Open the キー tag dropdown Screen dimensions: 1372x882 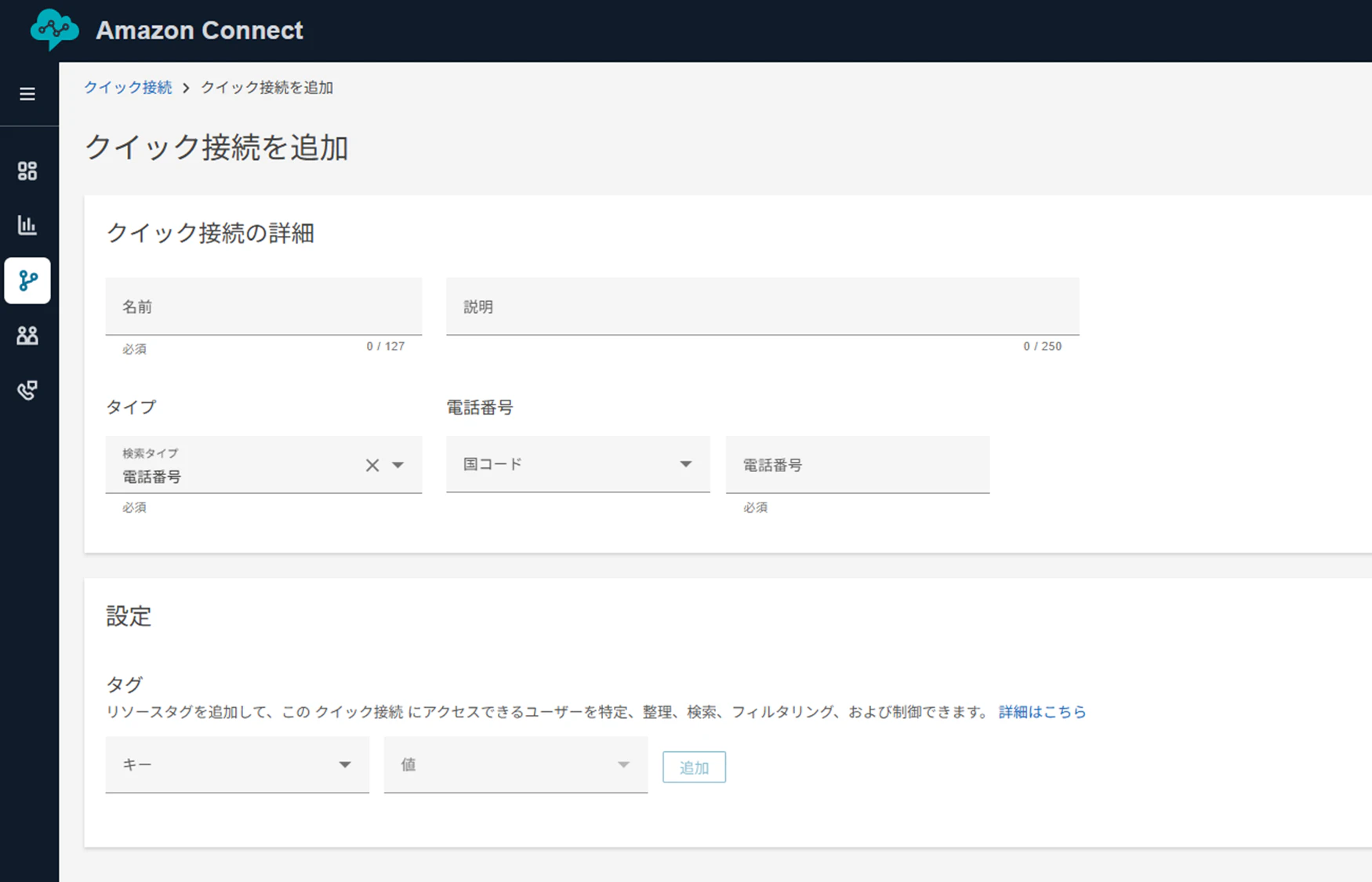click(238, 764)
